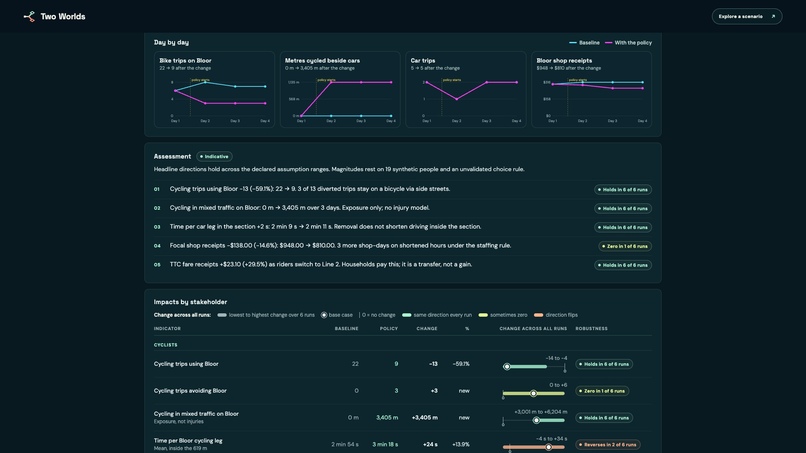Click the CYCLISTS group label
The image size is (806, 453).
pyautogui.click(x=166, y=345)
